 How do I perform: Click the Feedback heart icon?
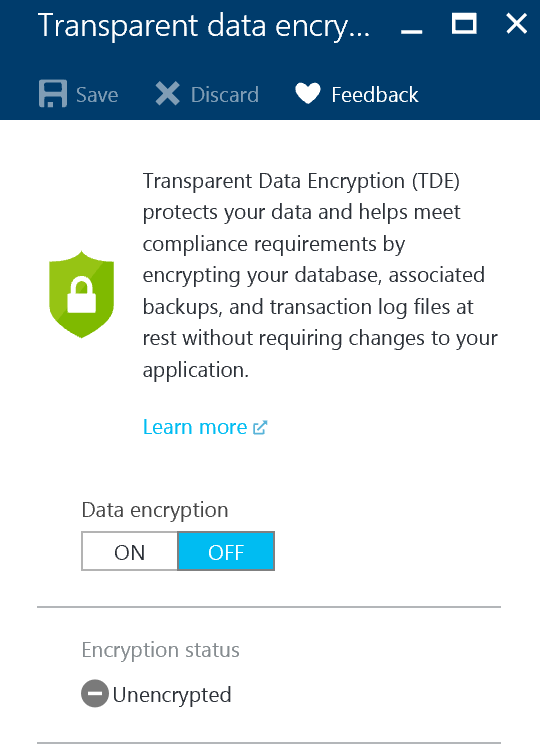click(308, 93)
